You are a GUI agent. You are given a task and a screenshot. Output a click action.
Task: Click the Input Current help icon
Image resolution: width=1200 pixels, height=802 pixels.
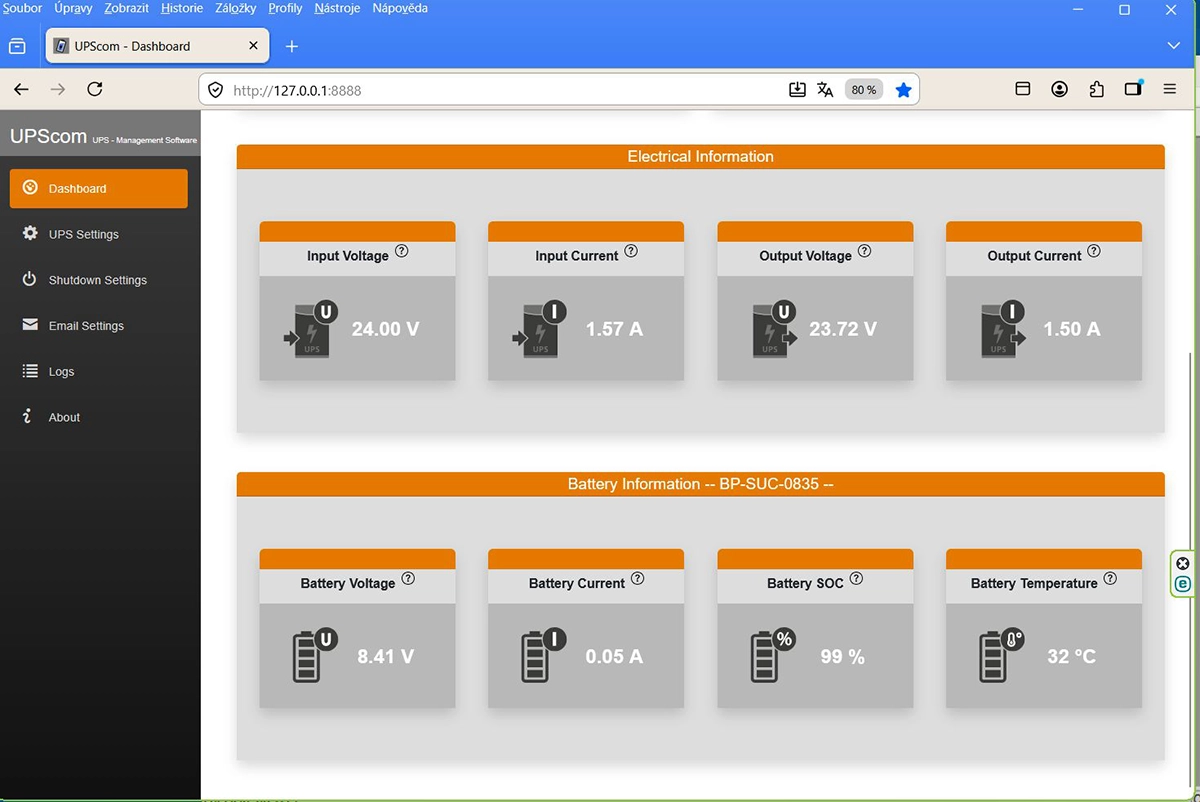tap(631, 251)
